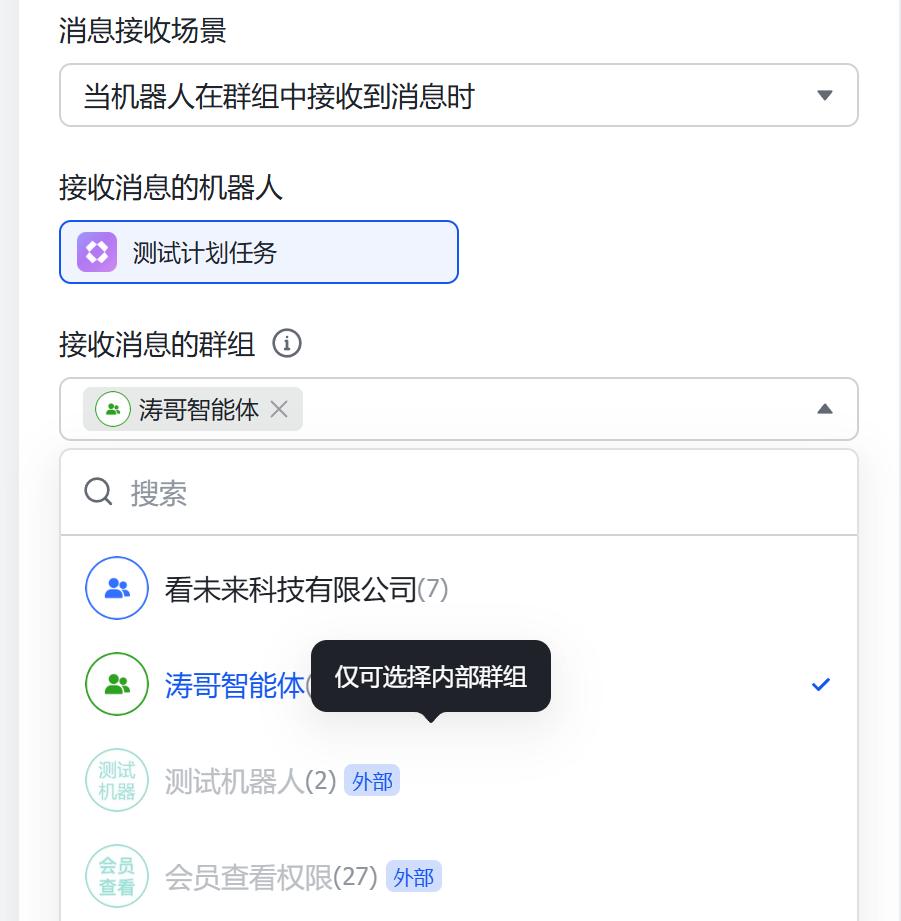Deselect 涛哥智能体 via the blue checkmark

[x=821, y=684]
